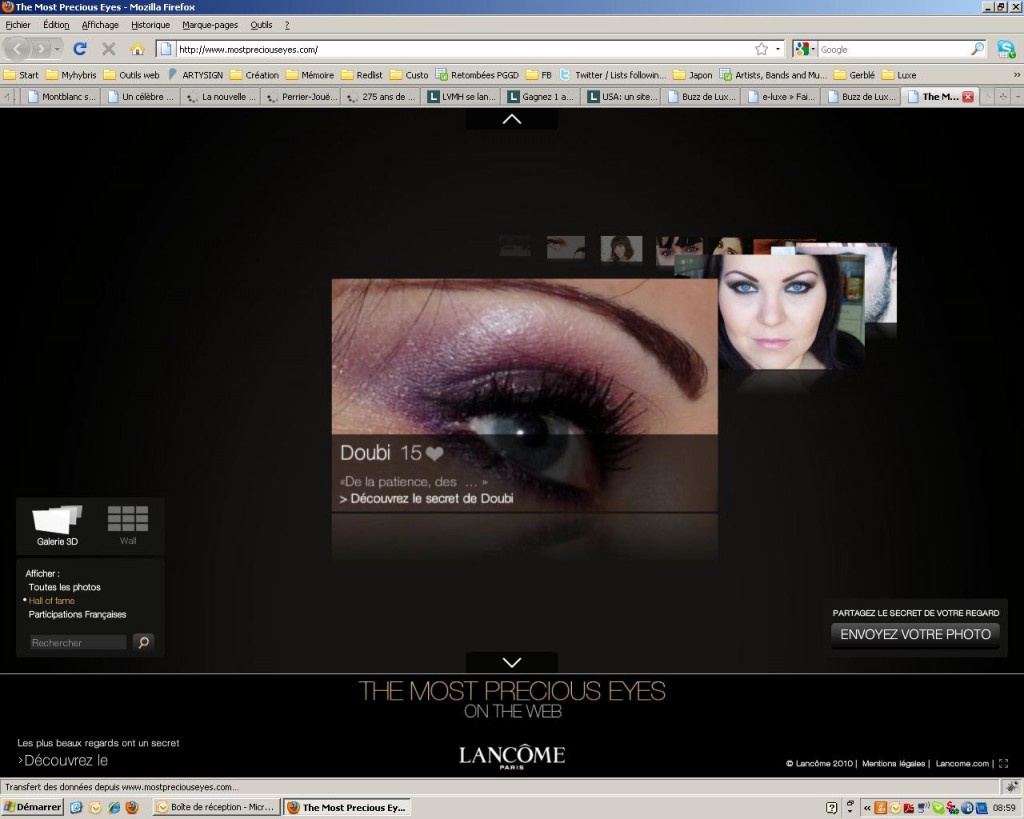Viewport: 1024px width, 819px height.
Task: Open the back/forward history dropdown arrow
Action: tap(57, 49)
